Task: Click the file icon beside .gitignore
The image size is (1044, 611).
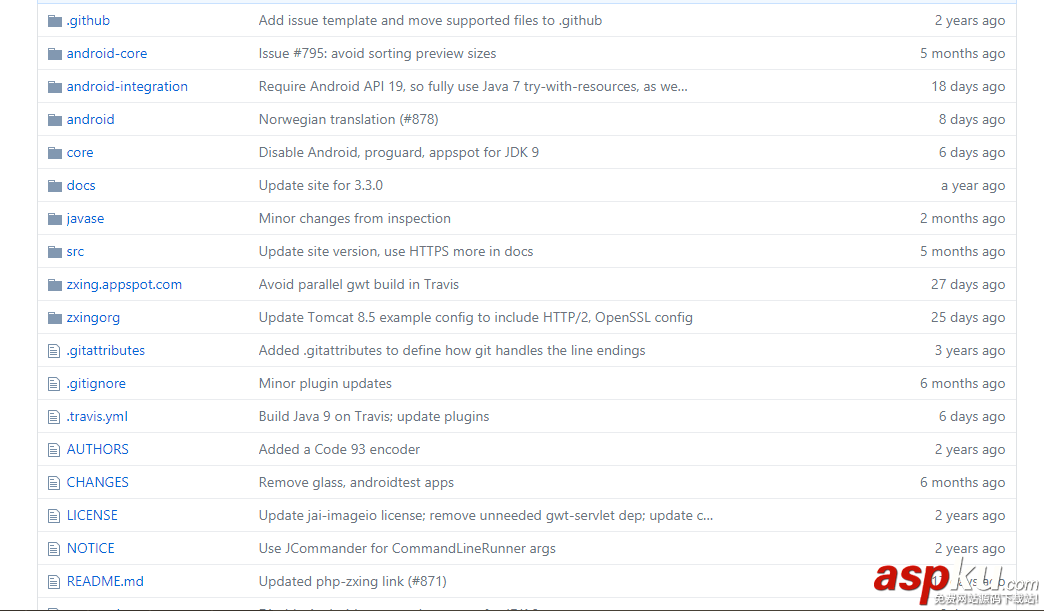Action: click(55, 384)
